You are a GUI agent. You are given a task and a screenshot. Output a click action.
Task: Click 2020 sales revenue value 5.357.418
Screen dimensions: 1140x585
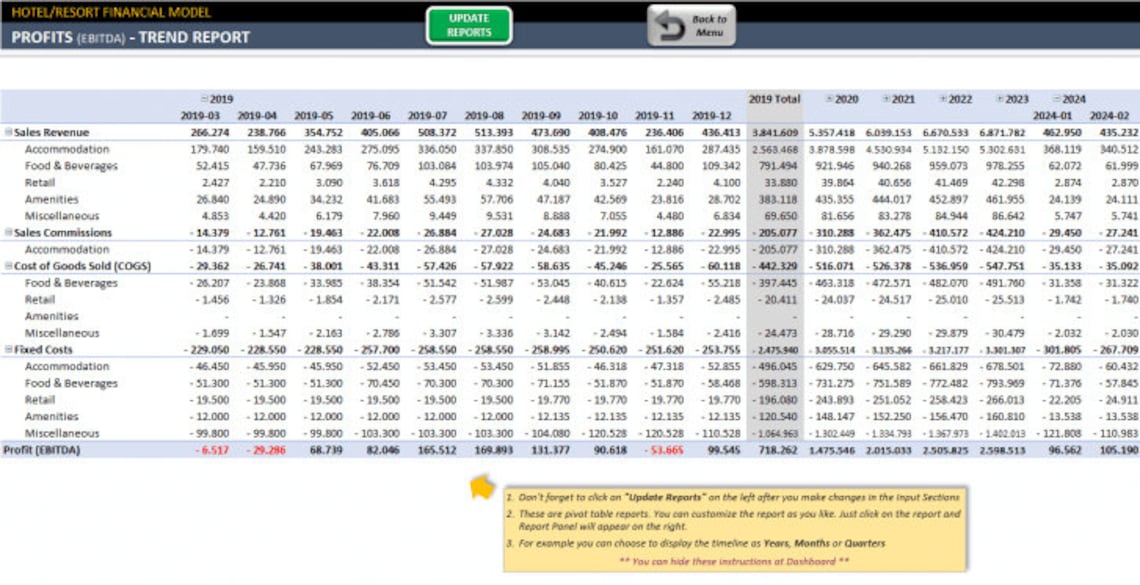[832, 132]
